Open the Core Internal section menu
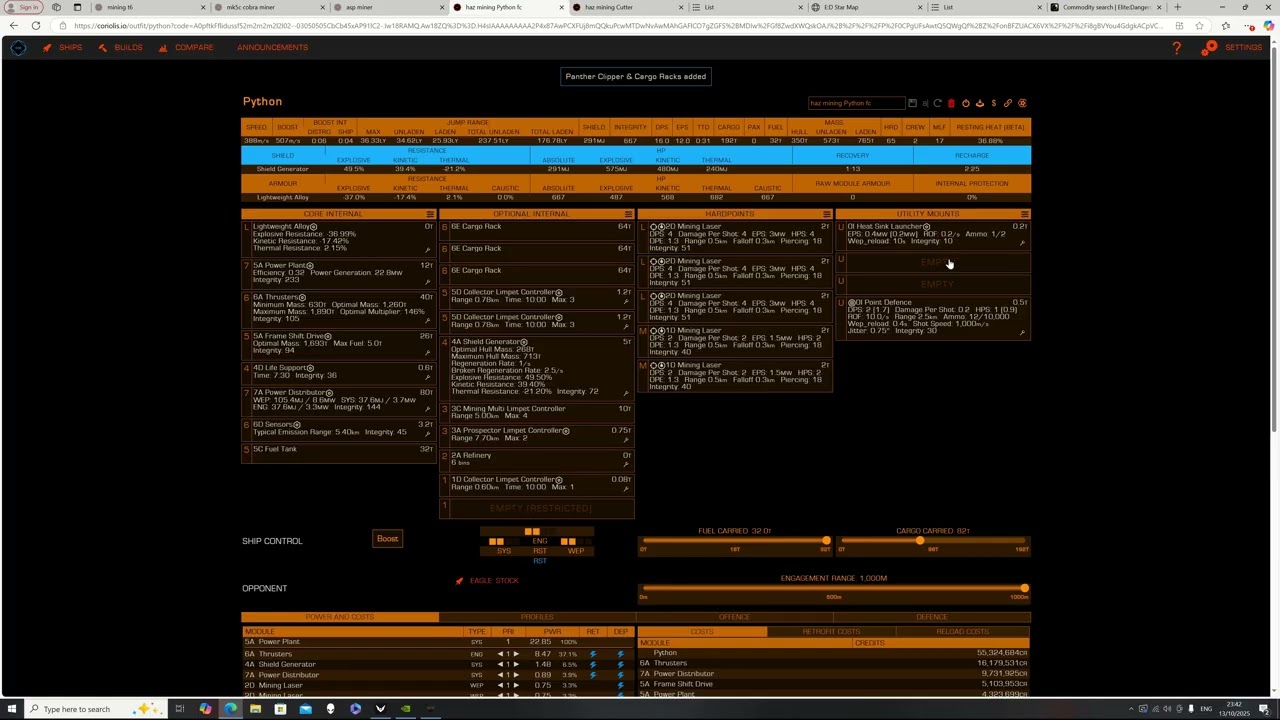 pos(430,214)
